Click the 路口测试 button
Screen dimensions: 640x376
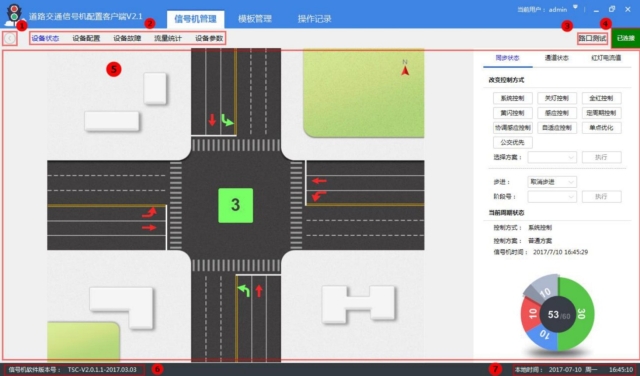click(x=592, y=39)
